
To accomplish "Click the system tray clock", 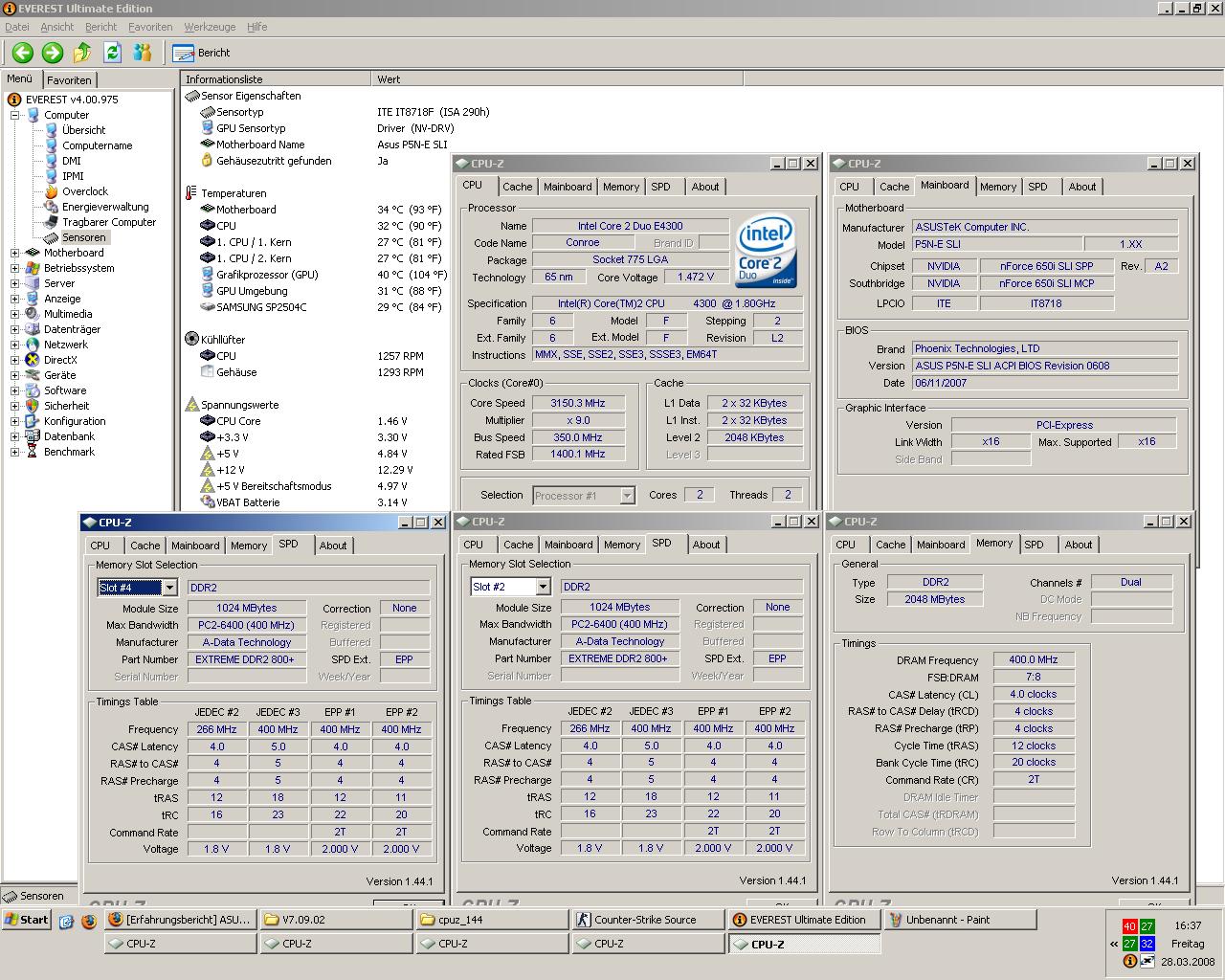I will [1188, 925].
